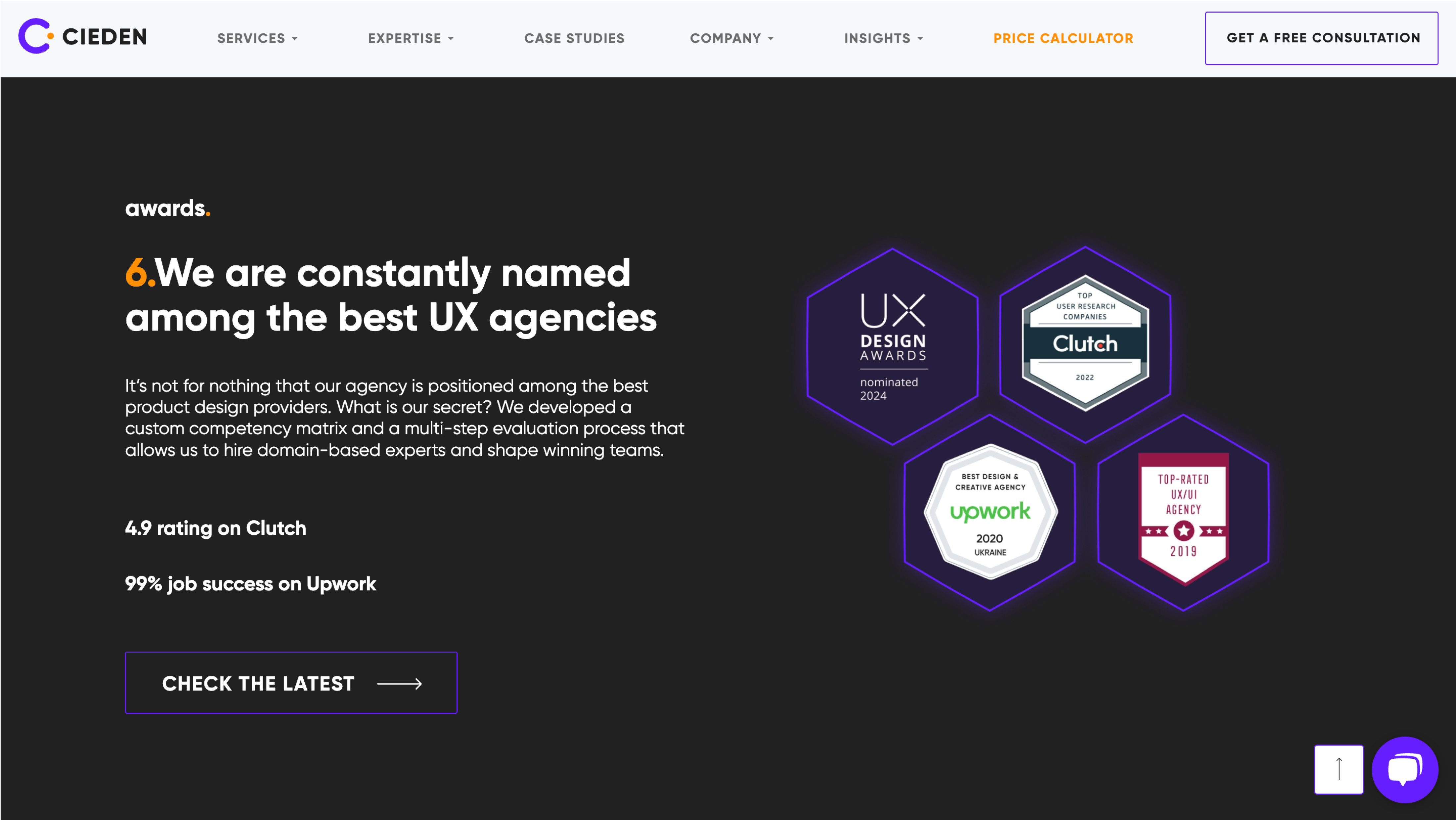Click the PRICE CALCULATOR link
Image resolution: width=1456 pixels, height=820 pixels.
coord(1063,38)
